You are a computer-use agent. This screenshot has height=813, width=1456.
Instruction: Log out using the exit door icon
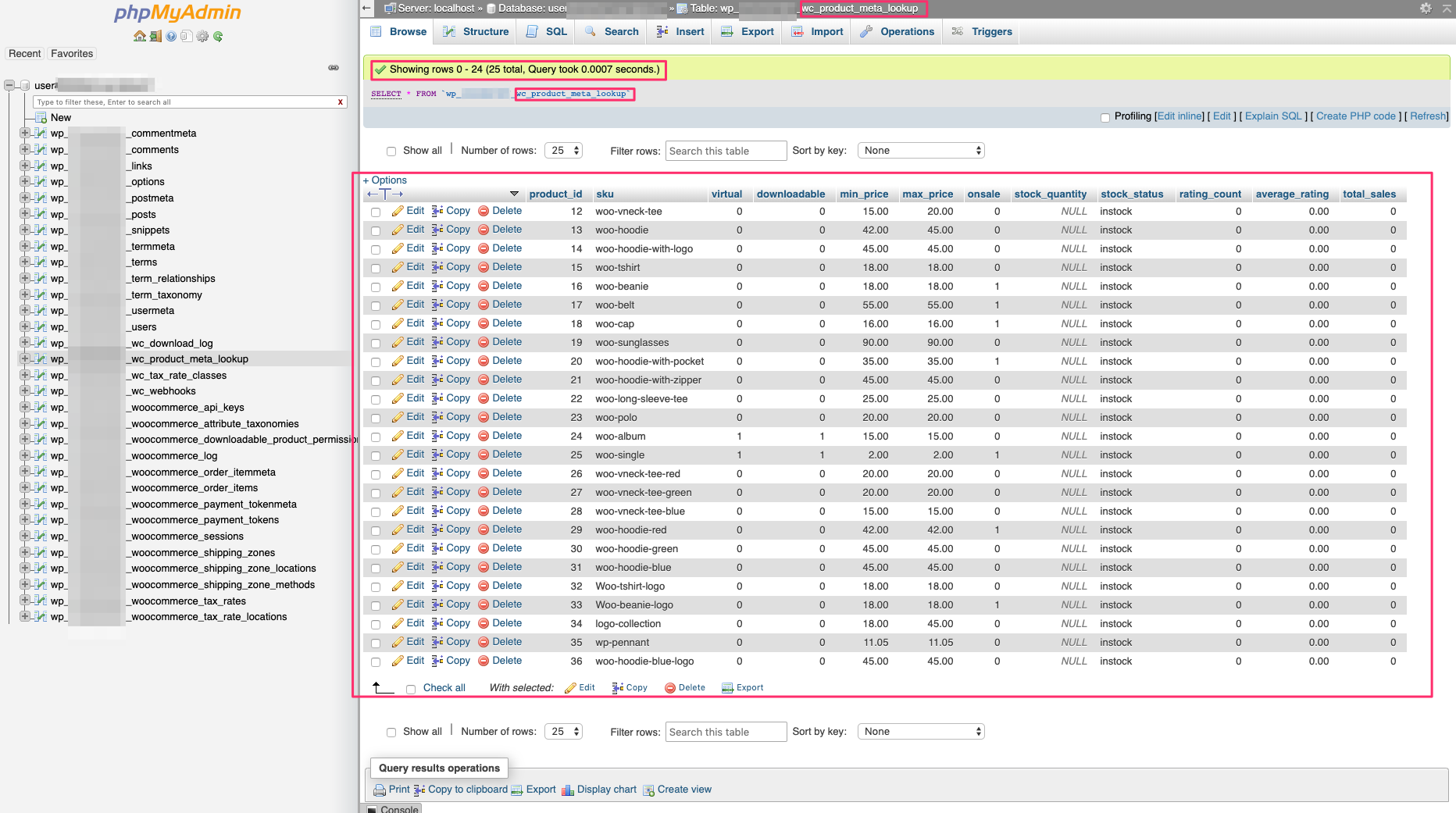tap(155, 36)
